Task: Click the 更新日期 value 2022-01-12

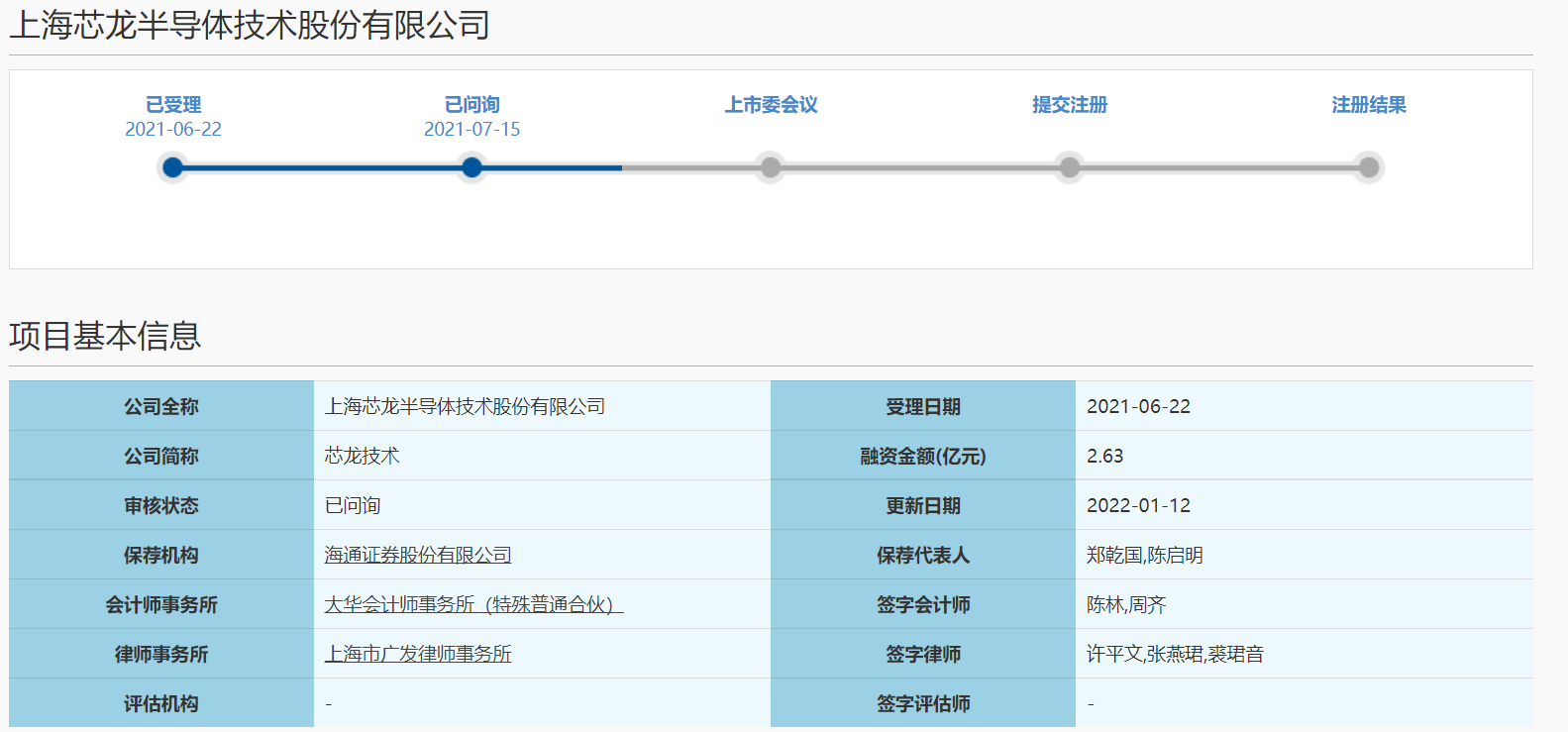Action: [x=1138, y=506]
